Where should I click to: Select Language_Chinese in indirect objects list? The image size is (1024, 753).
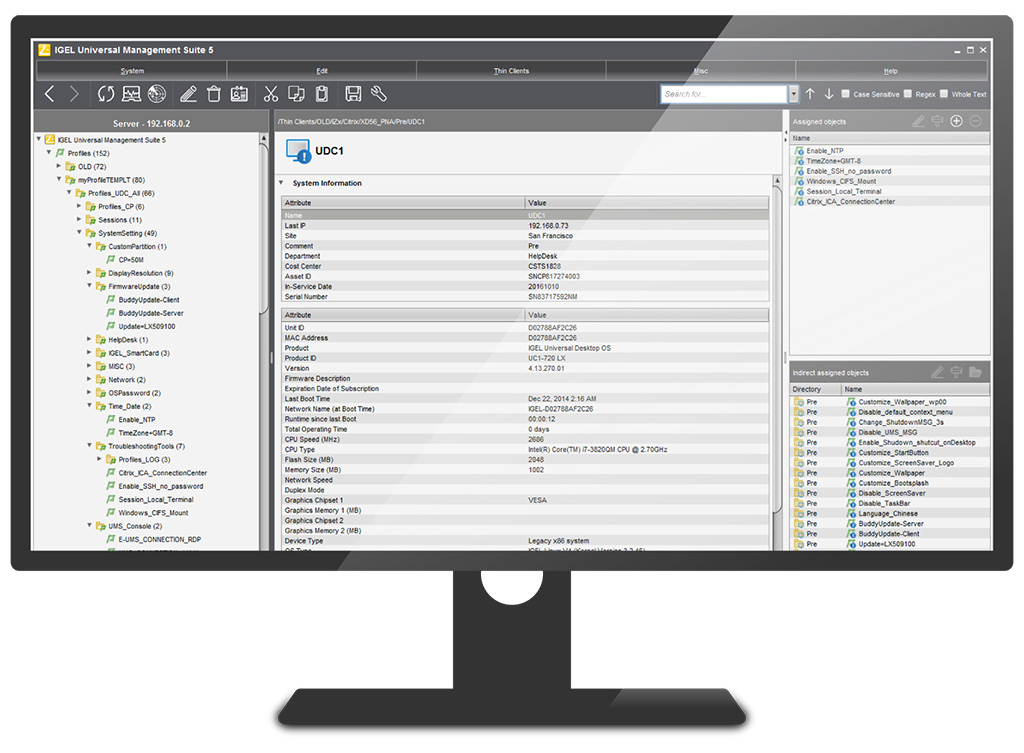tap(888, 513)
